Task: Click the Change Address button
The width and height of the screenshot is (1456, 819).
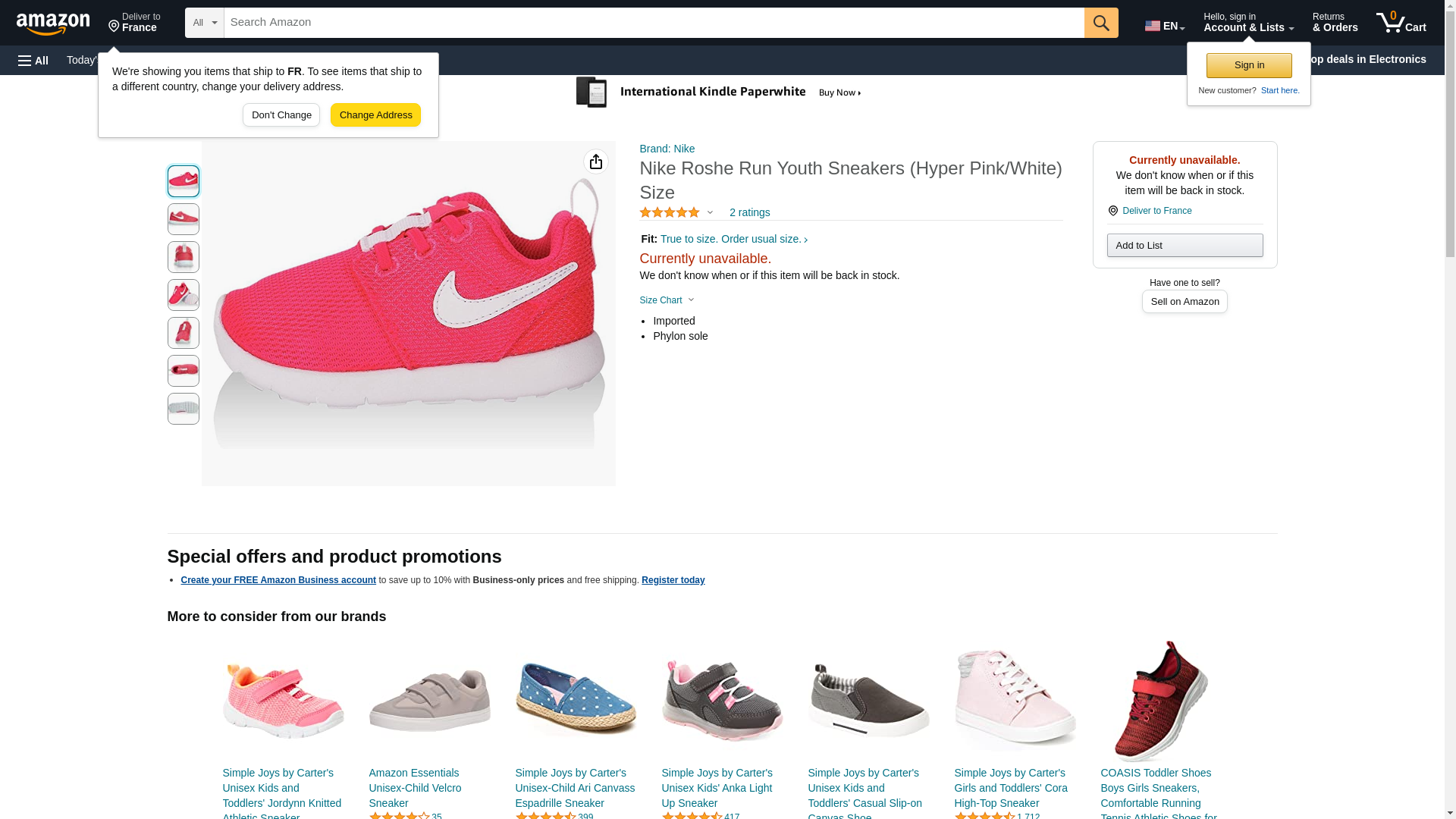Action: (375, 115)
